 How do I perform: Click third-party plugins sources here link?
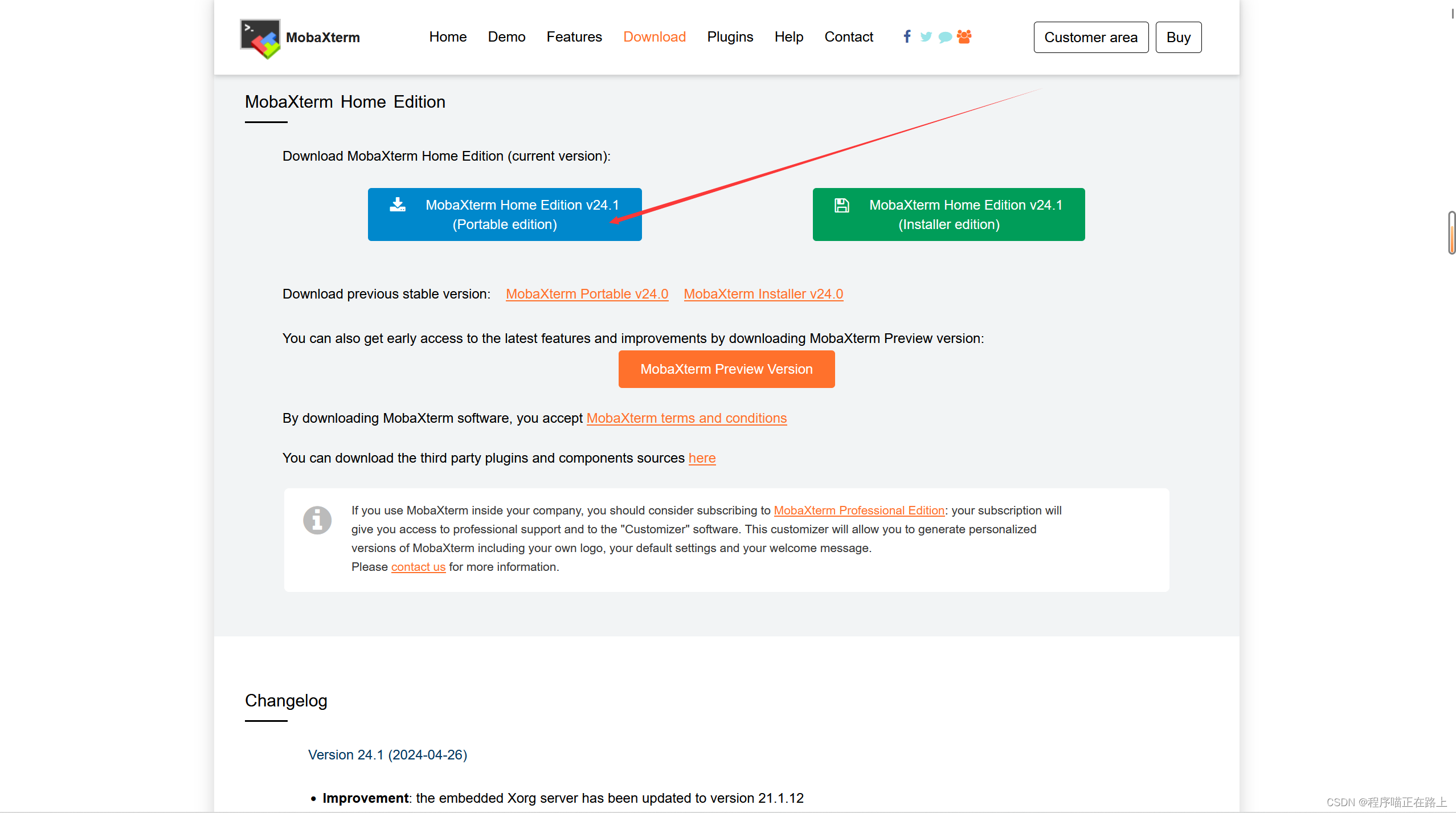[x=702, y=457]
